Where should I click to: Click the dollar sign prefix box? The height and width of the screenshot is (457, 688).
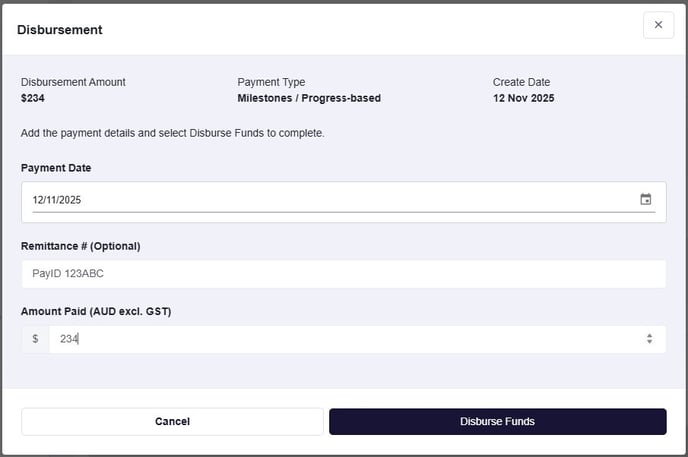tap(35, 339)
